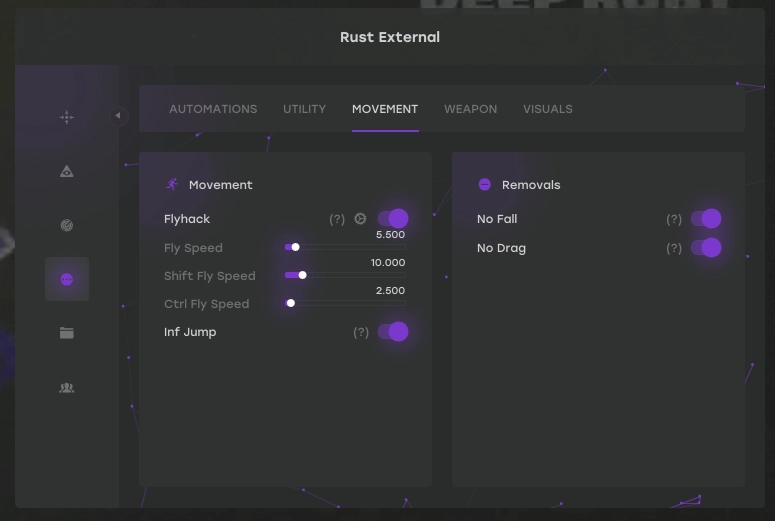
Task: Switch off the No Fall toggle
Action: tap(706, 219)
